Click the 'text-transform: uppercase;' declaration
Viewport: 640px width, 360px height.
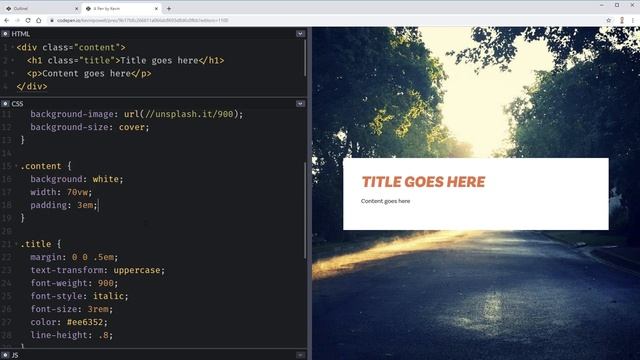pos(98,270)
